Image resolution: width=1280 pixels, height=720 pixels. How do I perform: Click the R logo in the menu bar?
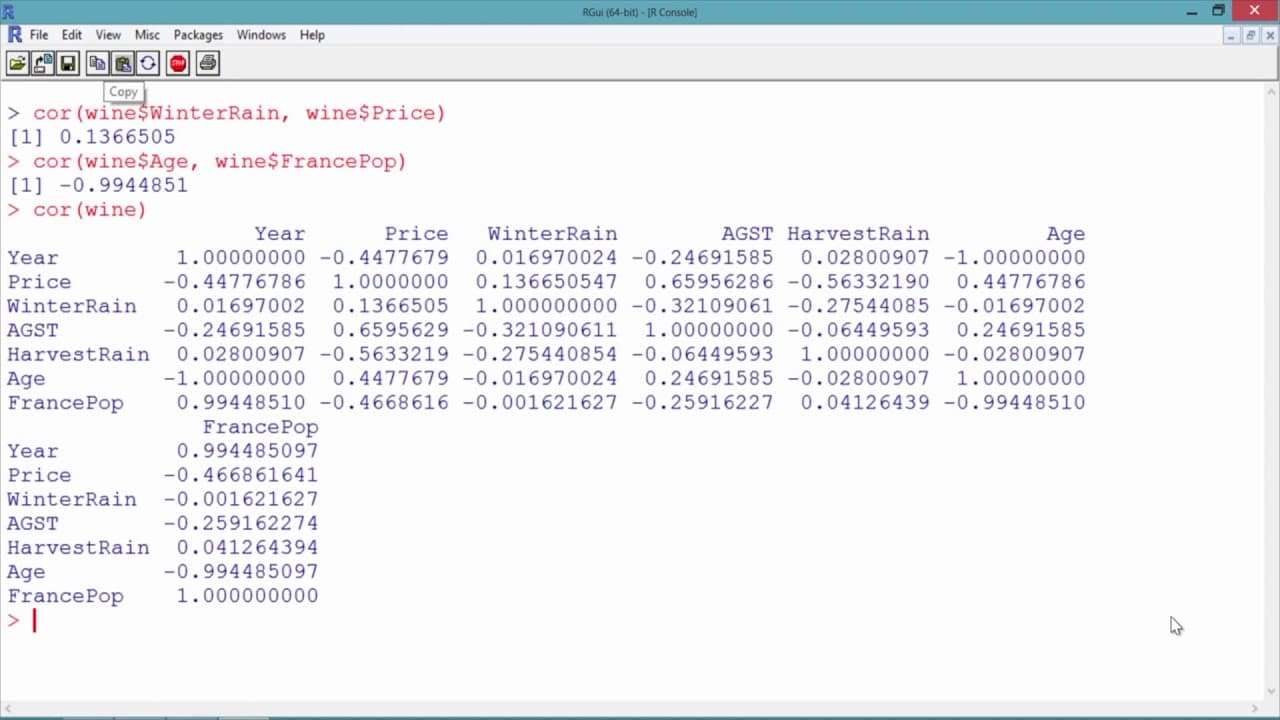[x=14, y=34]
